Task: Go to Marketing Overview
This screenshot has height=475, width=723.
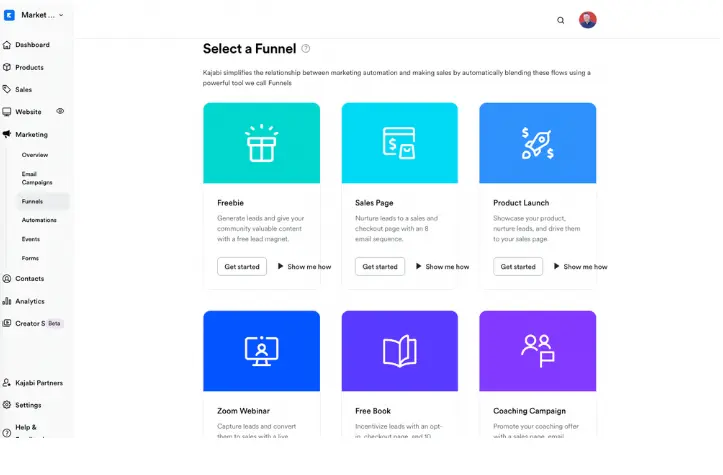Action: 35,155
